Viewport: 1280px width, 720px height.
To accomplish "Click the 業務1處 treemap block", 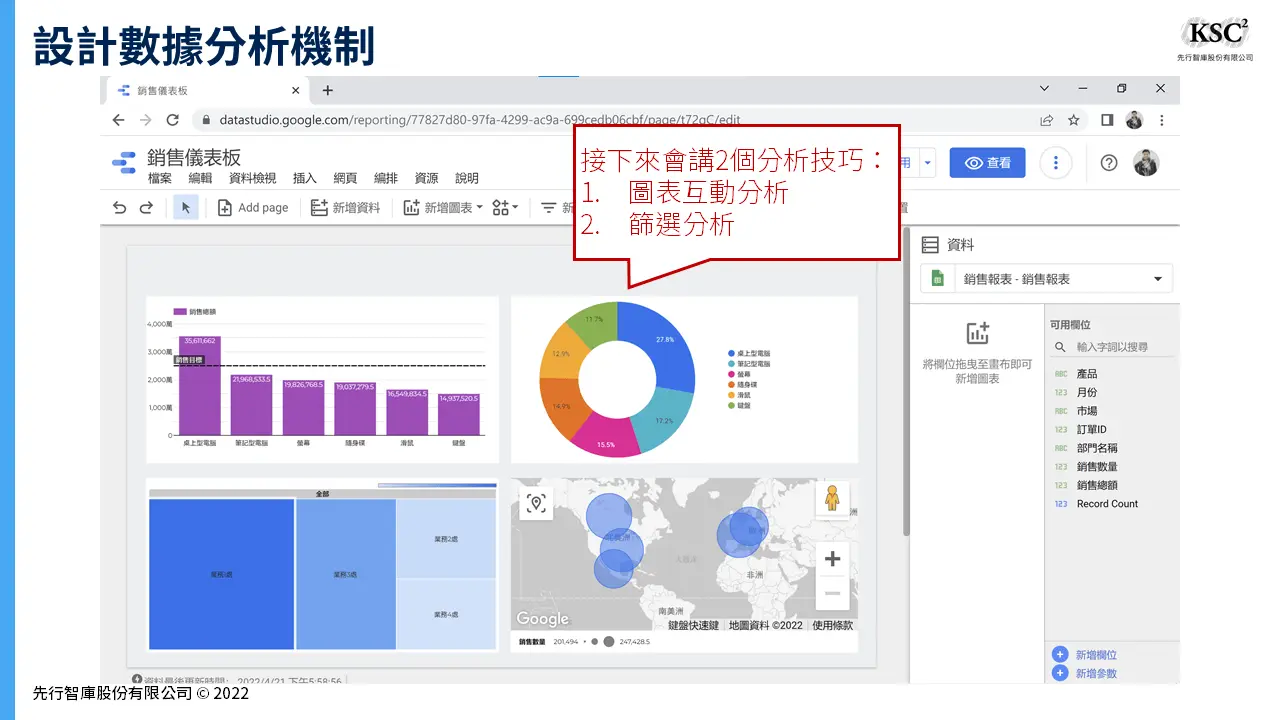I will 221,574.
